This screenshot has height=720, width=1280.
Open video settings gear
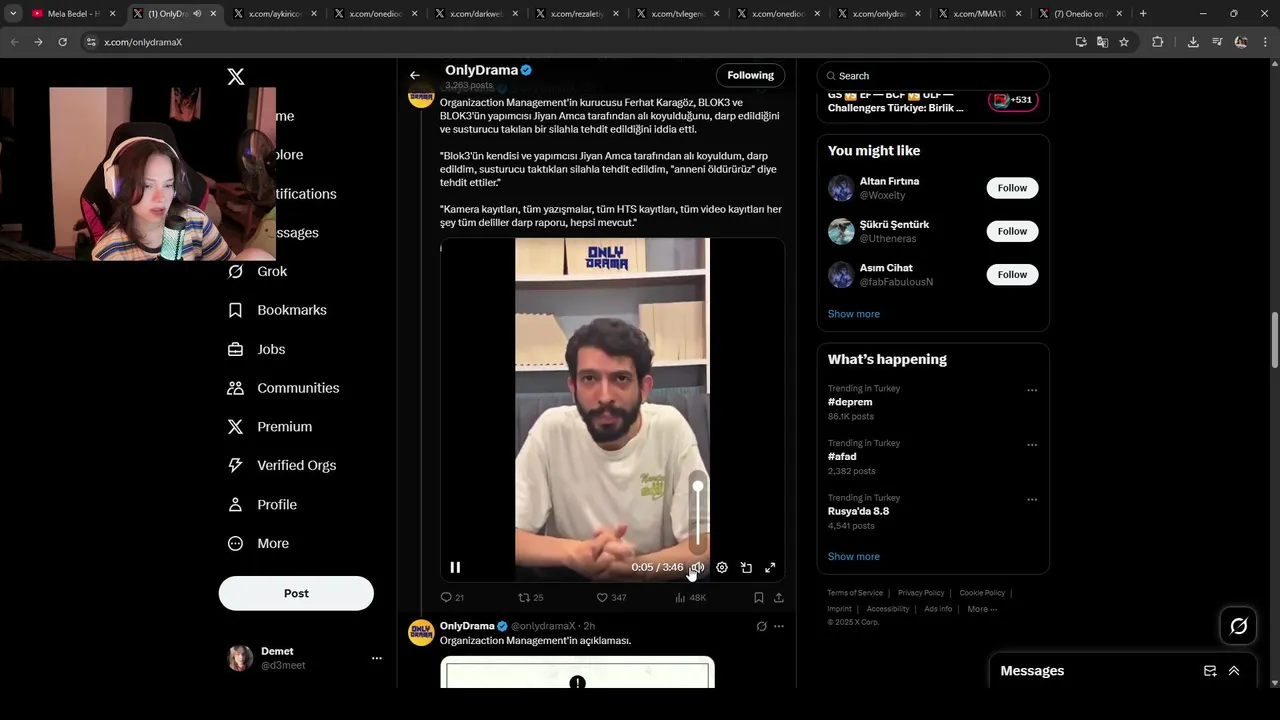[722, 567]
